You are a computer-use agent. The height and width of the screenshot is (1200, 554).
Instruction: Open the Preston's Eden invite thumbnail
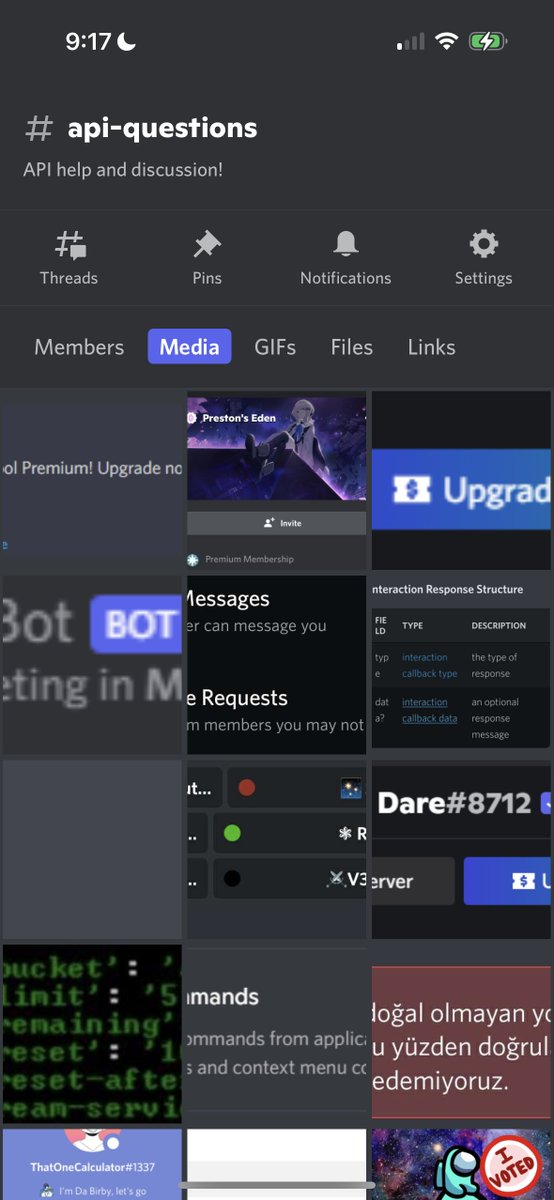click(276, 480)
